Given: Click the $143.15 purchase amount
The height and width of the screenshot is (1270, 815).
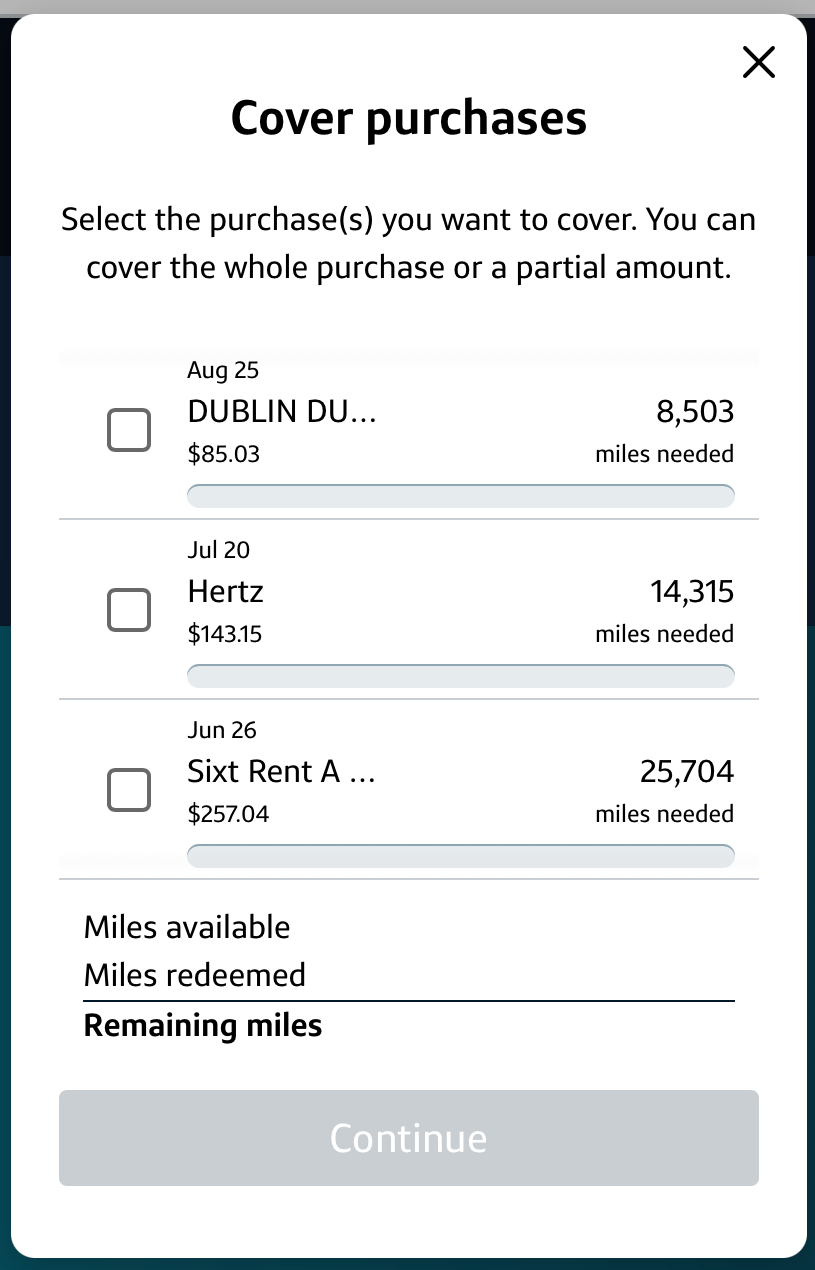Looking at the screenshot, I should pos(225,634).
